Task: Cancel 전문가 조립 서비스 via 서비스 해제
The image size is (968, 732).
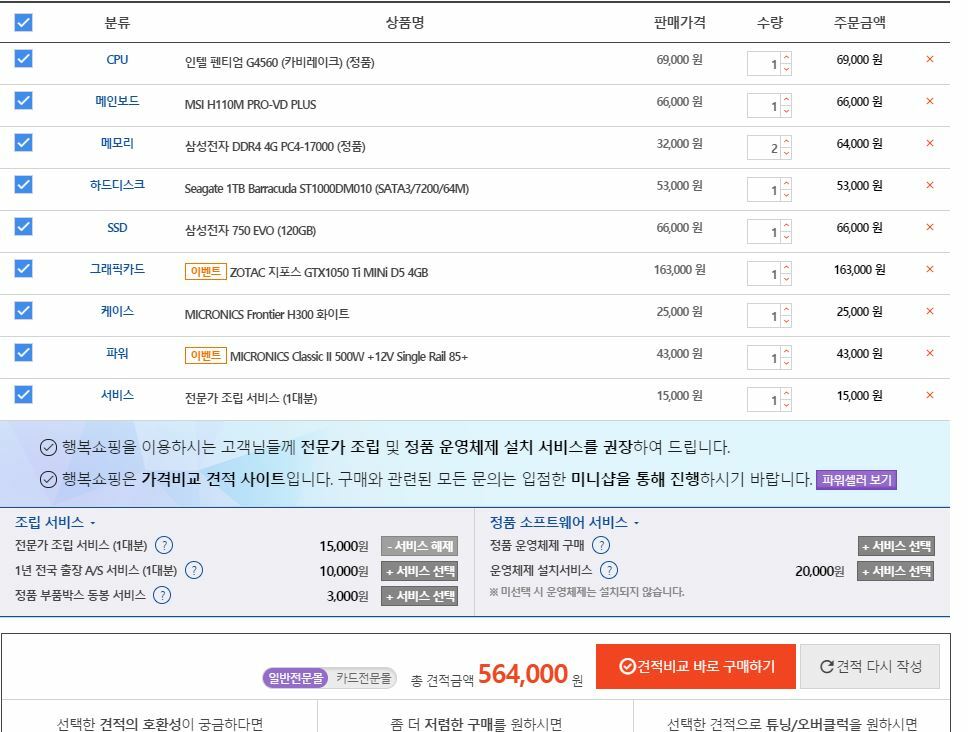Action: click(x=419, y=546)
